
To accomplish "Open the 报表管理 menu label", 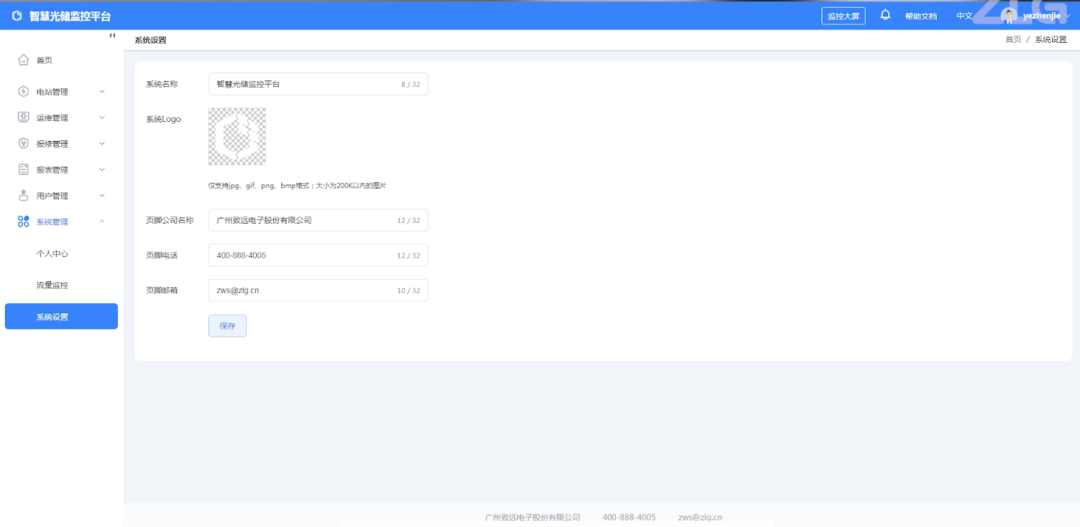I will [52, 169].
